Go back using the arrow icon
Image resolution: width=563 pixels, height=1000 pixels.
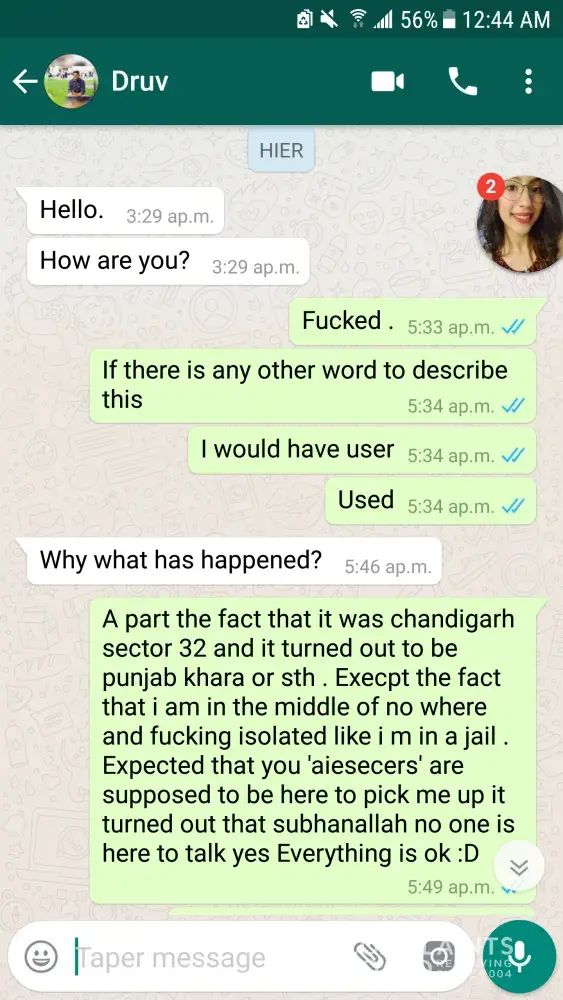pos(24,82)
